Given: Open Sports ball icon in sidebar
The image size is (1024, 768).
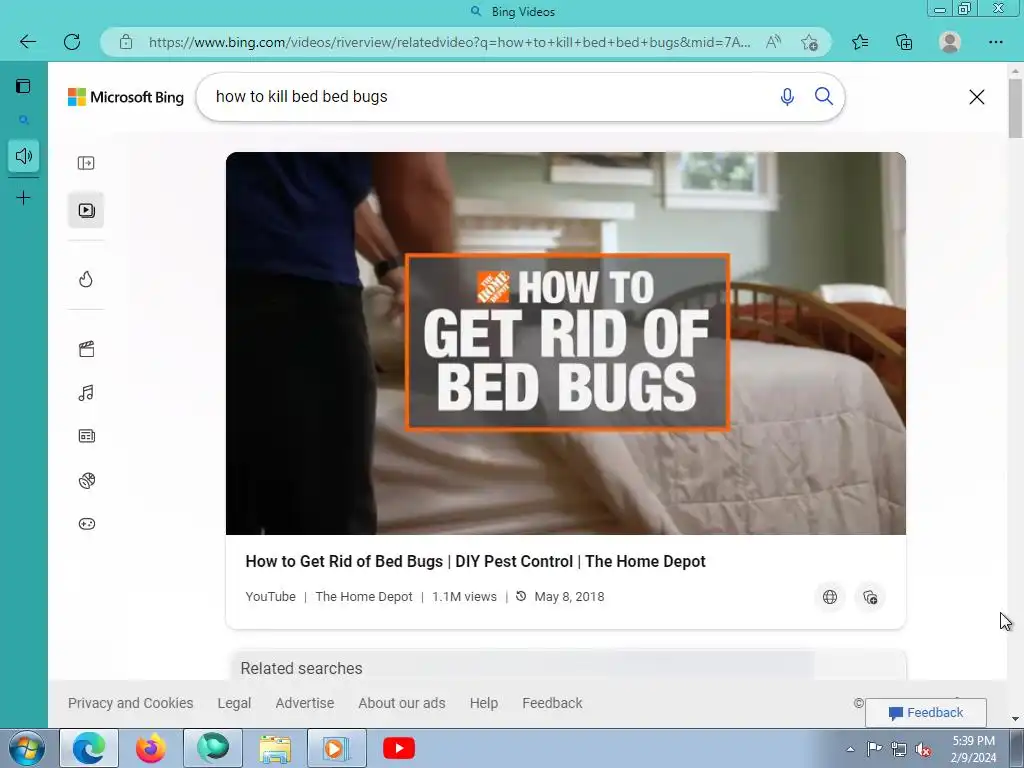Looking at the screenshot, I should pos(86,481).
